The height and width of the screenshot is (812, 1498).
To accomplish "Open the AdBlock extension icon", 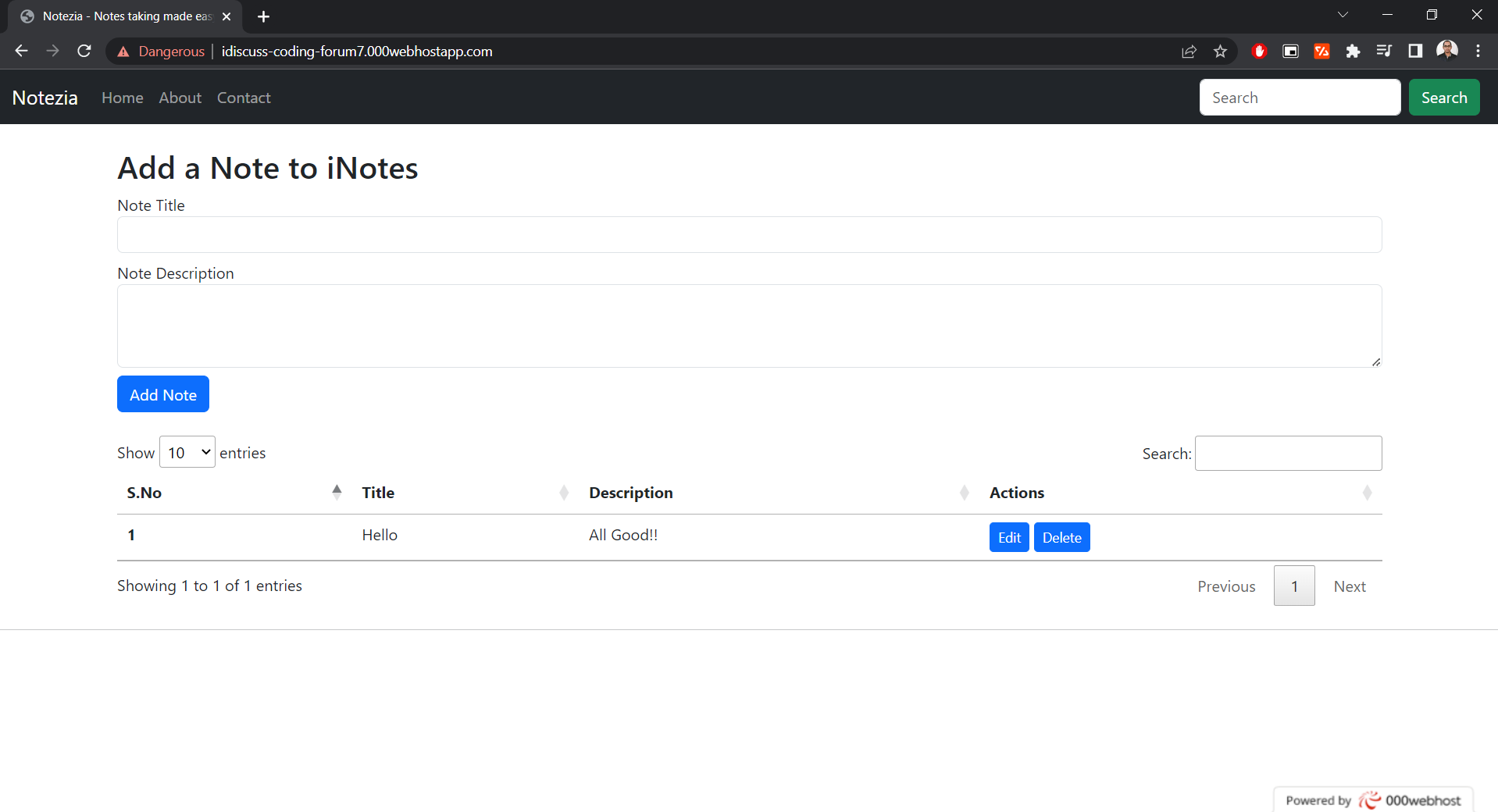I will (1259, 51).
